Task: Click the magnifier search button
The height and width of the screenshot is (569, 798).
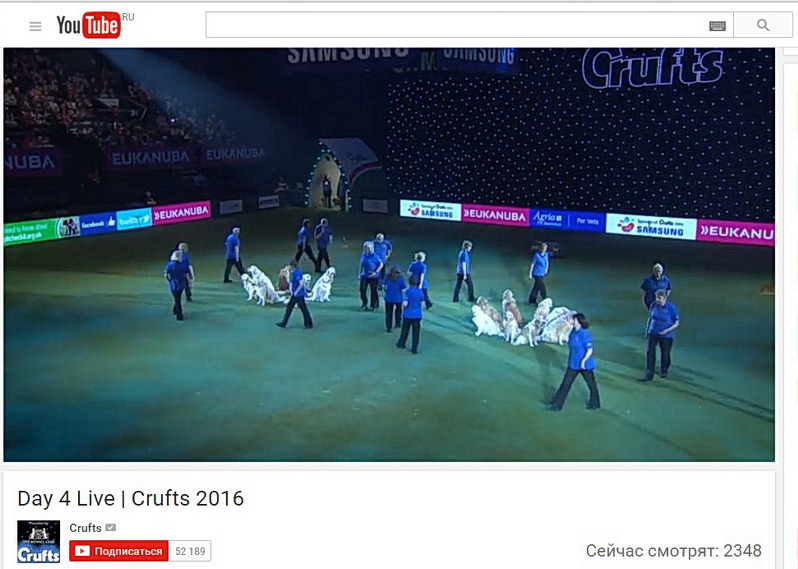Action: tap(762, 25)
